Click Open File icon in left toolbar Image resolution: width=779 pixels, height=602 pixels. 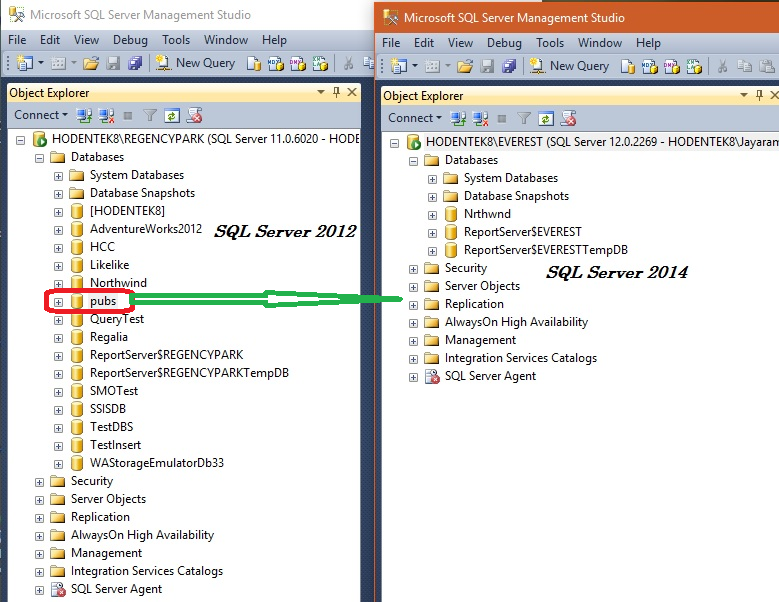pos(91,63)
